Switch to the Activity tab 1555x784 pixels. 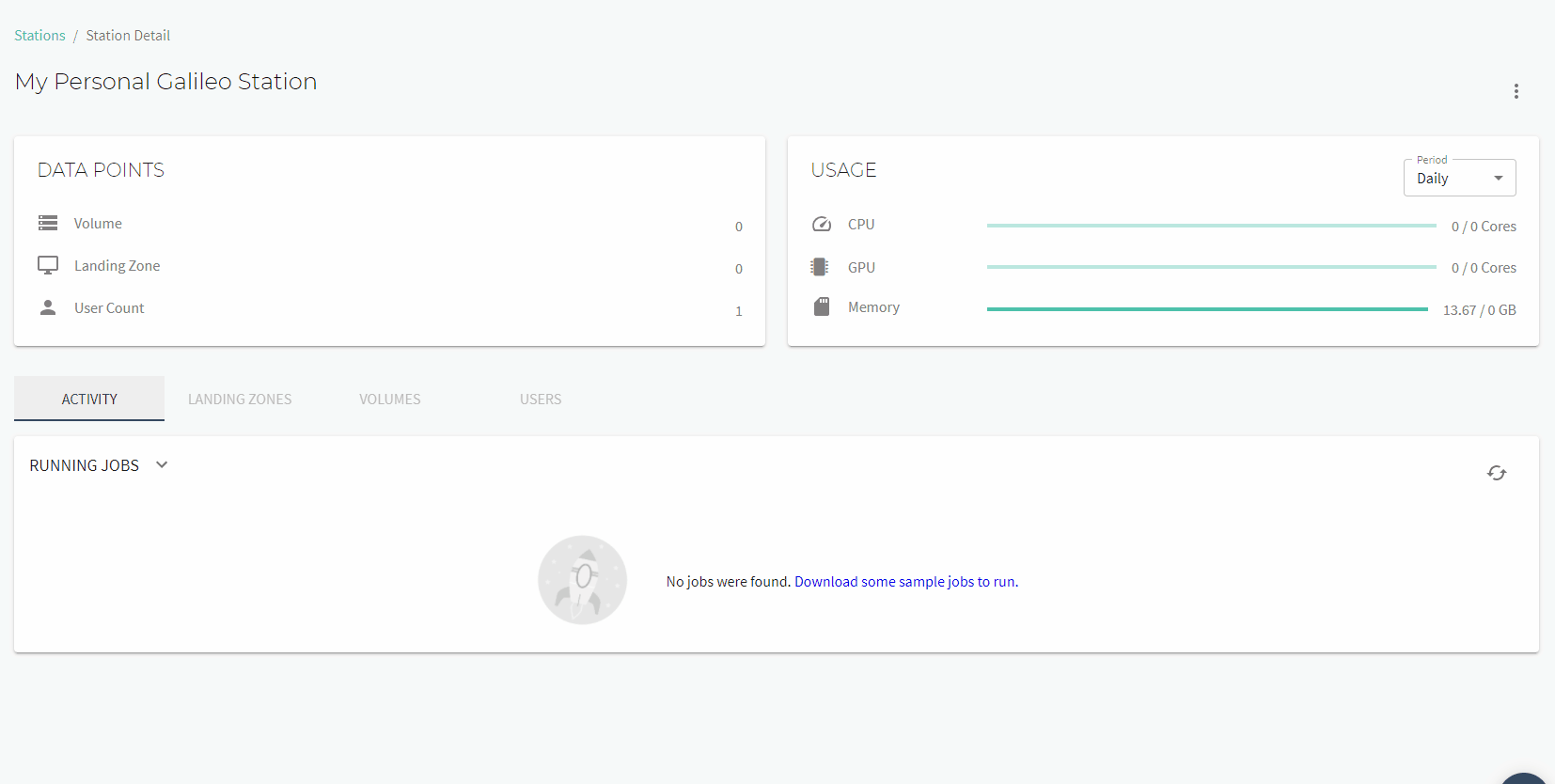click(x=89, y=399)
